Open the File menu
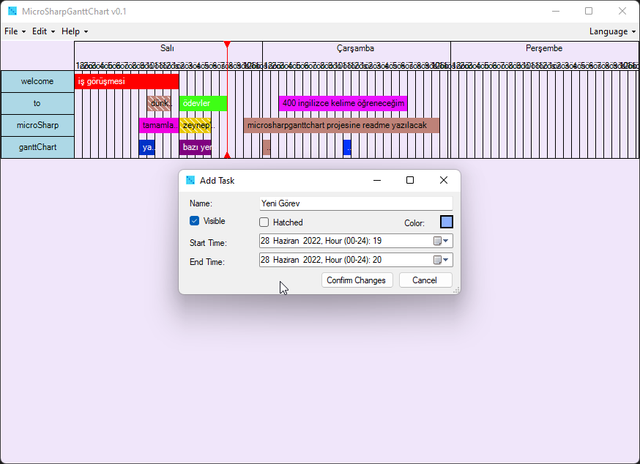Screen dimensions: 640x464 tap(14, 32)
